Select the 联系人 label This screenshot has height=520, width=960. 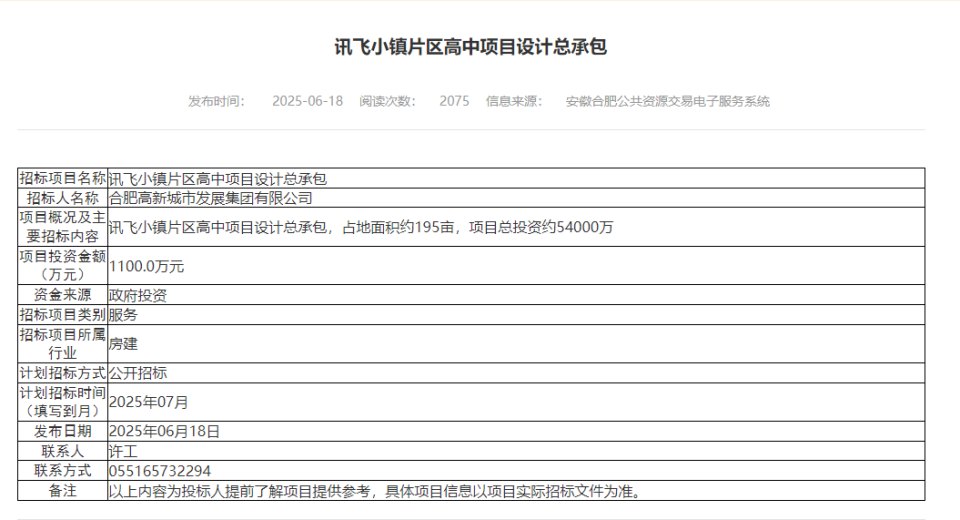62,451
